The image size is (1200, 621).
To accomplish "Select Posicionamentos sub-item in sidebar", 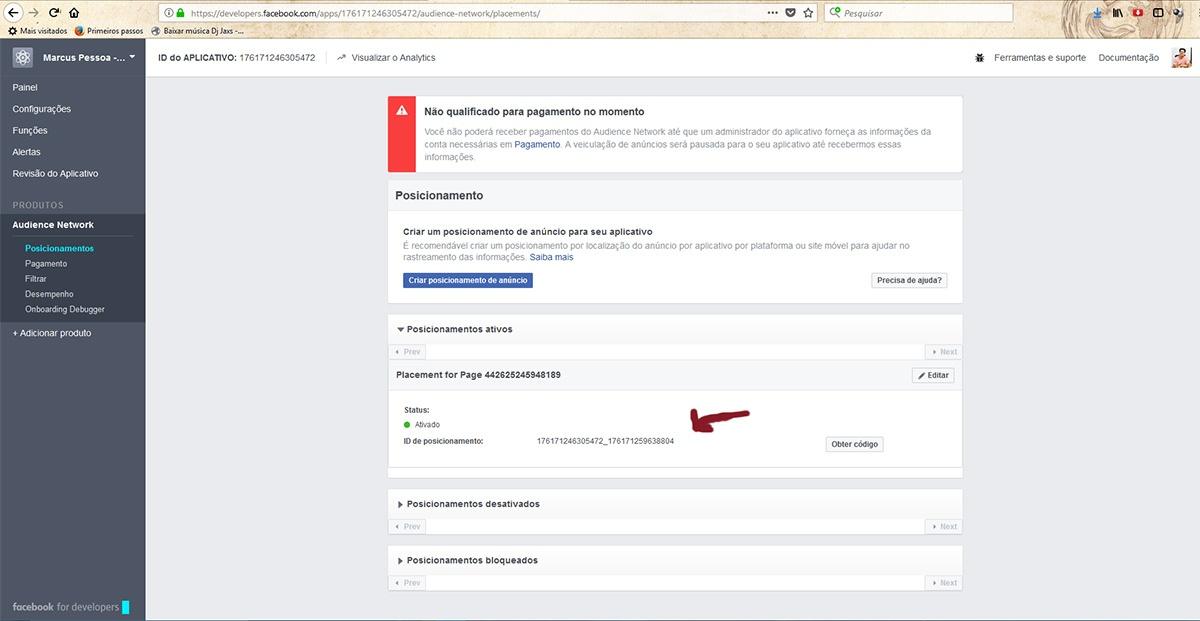I will [59, 248].
